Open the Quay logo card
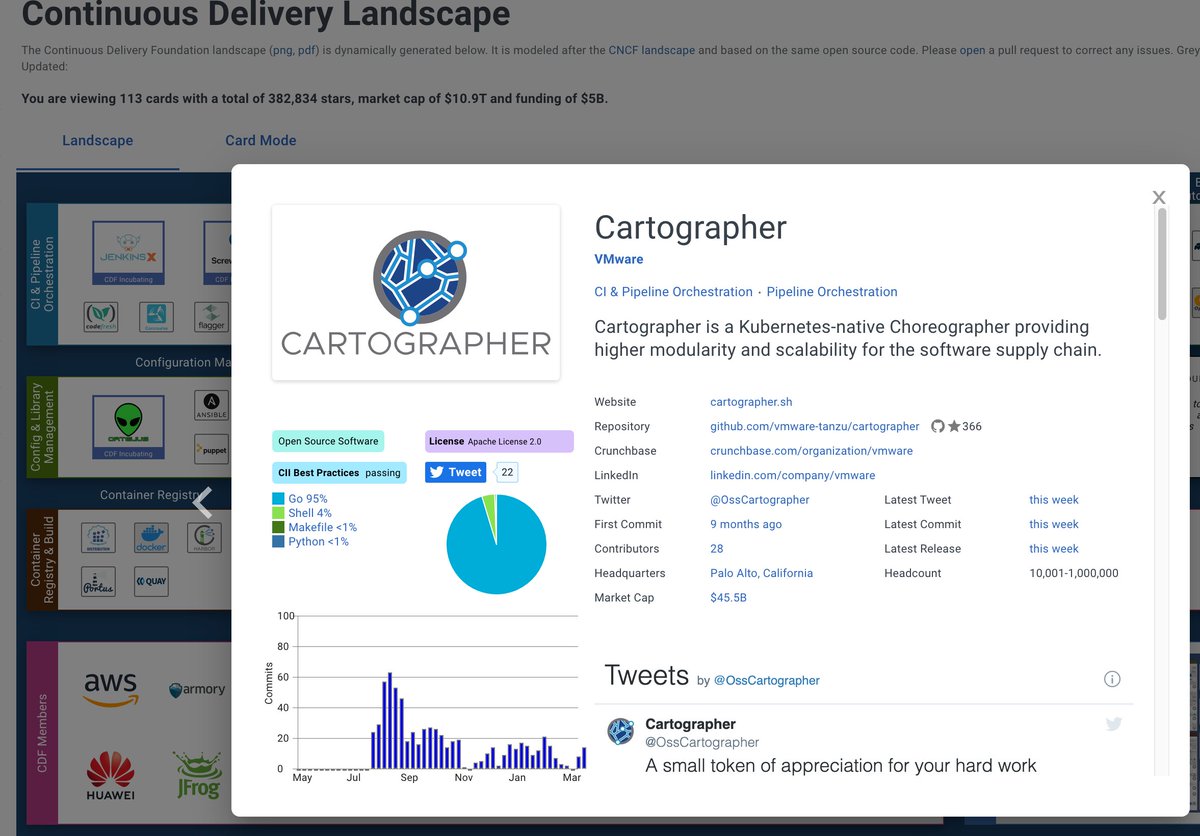 pyautogui.click(x=151, y=580)
